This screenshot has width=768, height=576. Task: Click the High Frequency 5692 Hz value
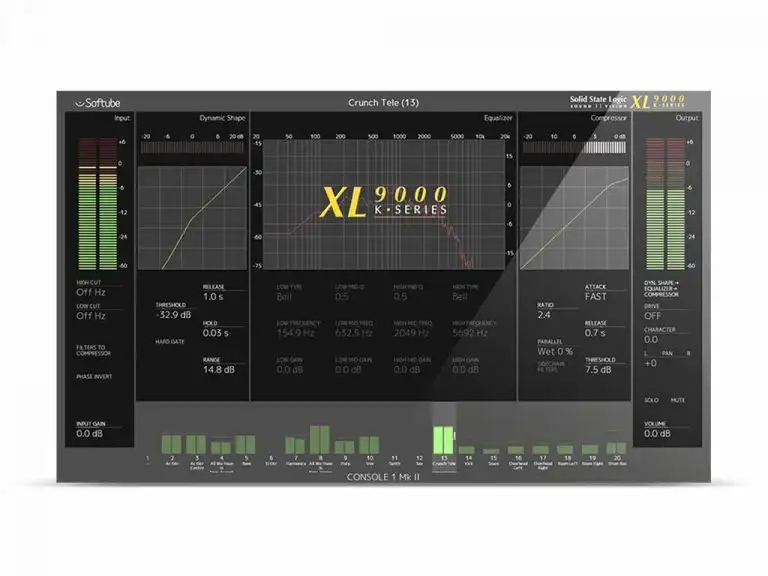[x=470, y=333]
